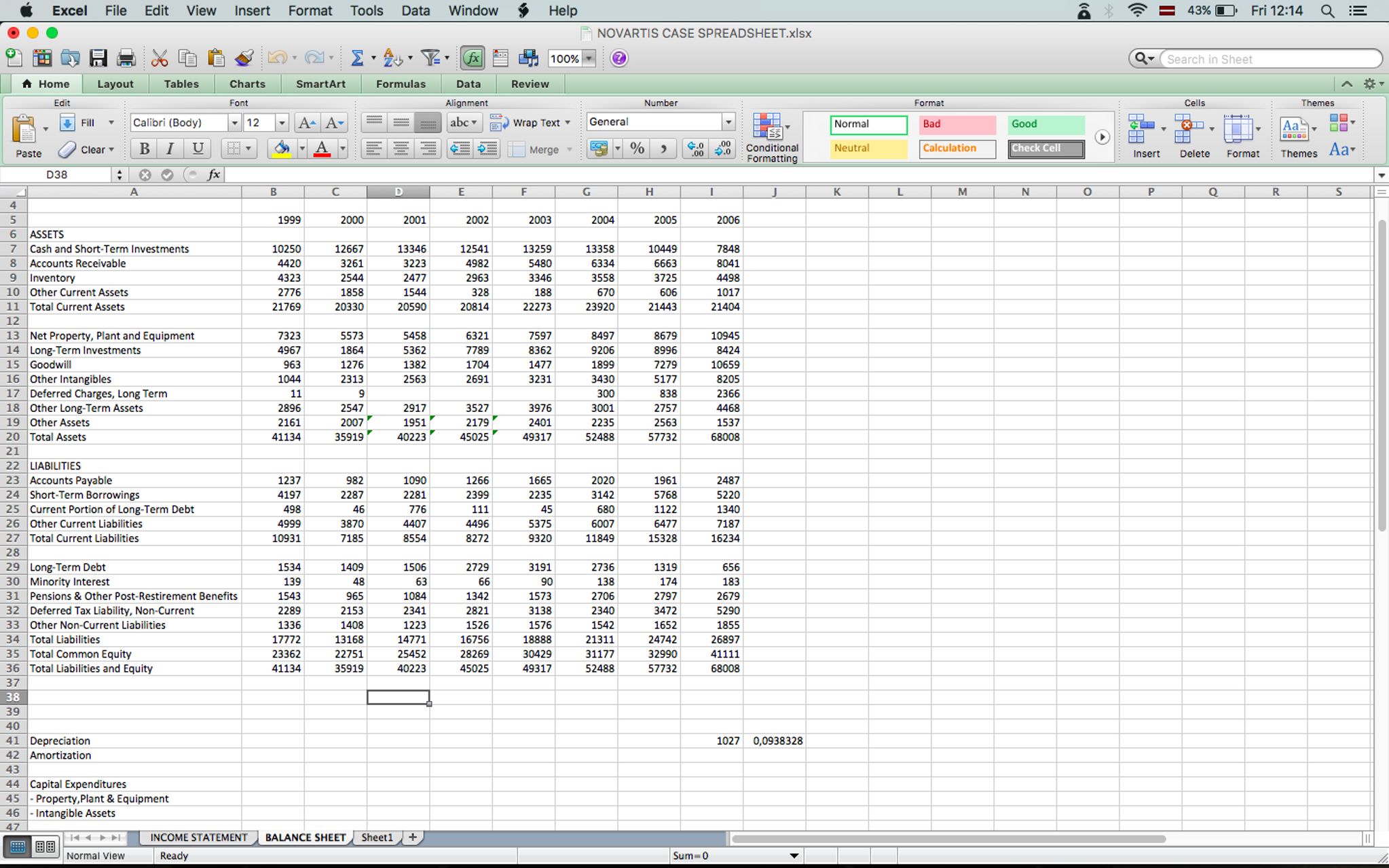Toggle Underline formatting
Viewport: 1389px width, 868px height.
tap(198, 149)
